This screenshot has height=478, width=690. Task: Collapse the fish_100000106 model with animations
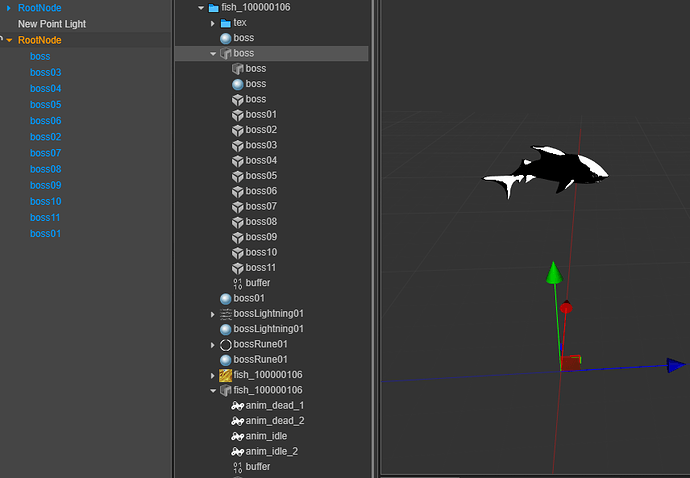213,390
